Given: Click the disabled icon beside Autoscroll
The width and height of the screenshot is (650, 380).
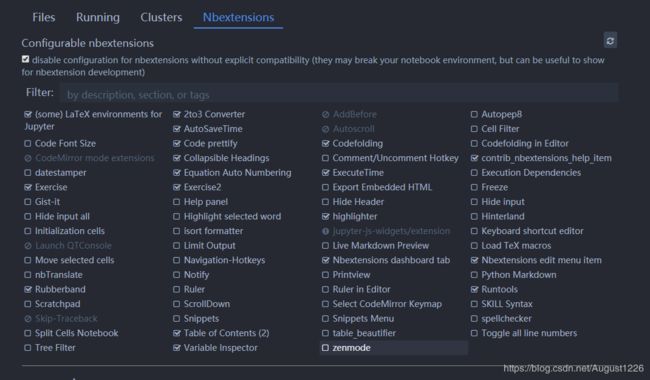Looking at the screenshot, I should pos(325,129).
